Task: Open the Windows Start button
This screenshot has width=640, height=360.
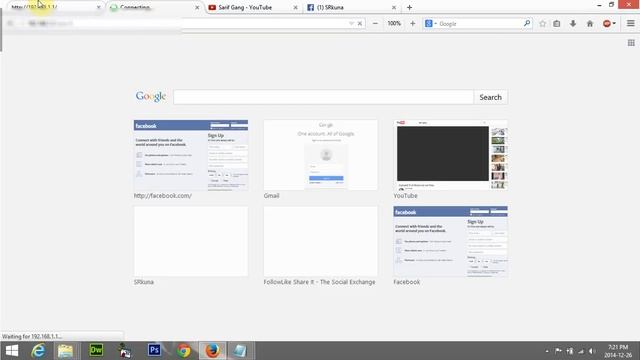Action: [12, 351]
